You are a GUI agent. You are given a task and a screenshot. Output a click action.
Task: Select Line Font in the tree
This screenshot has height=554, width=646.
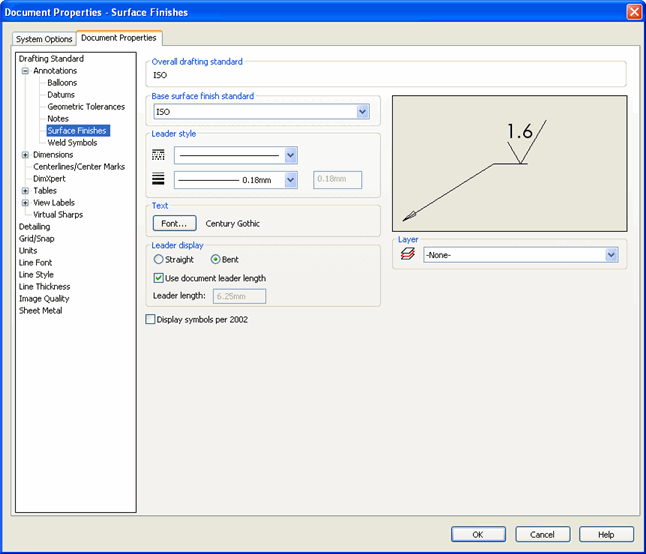pos(35,262)
